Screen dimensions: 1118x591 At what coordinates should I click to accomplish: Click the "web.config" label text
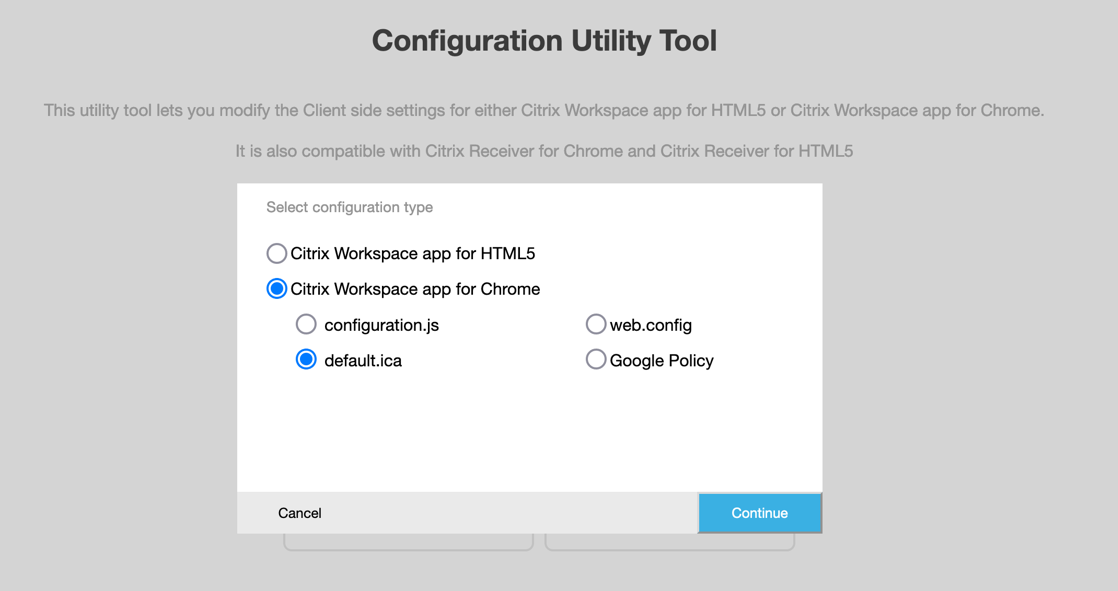[x=651, y=325]
